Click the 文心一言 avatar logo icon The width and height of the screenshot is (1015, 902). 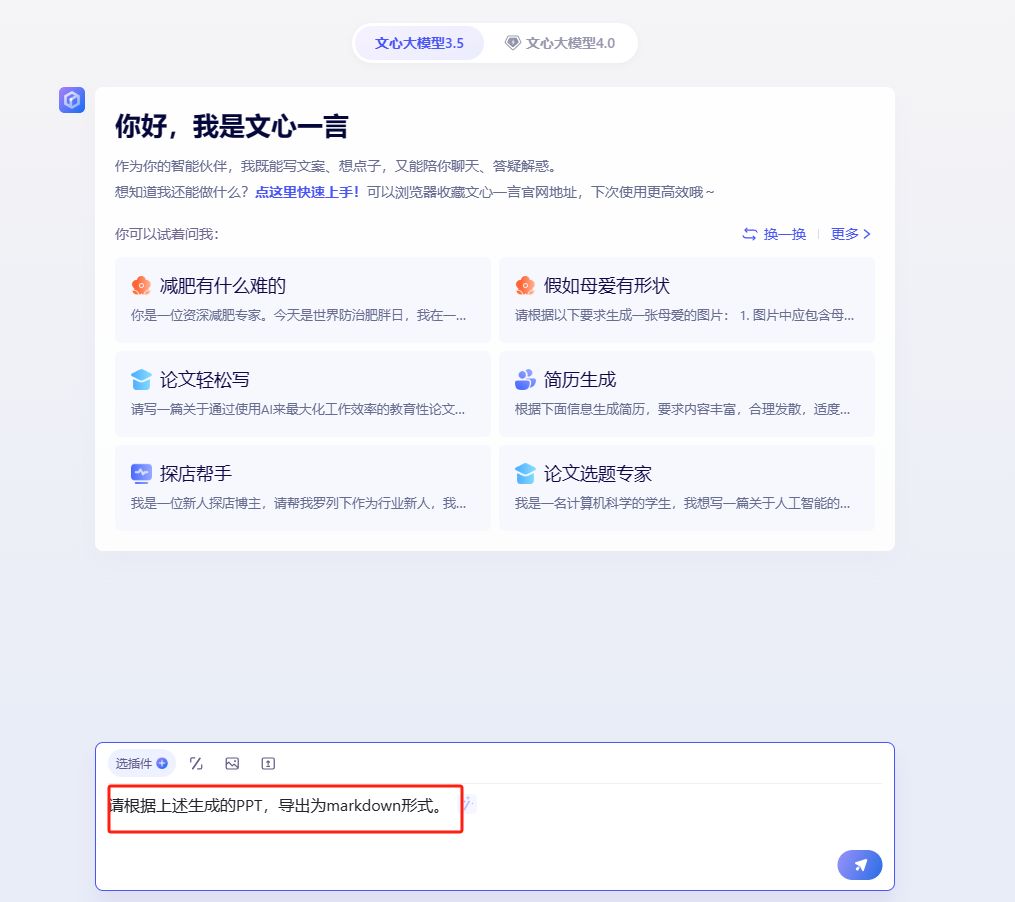[72, 100]
